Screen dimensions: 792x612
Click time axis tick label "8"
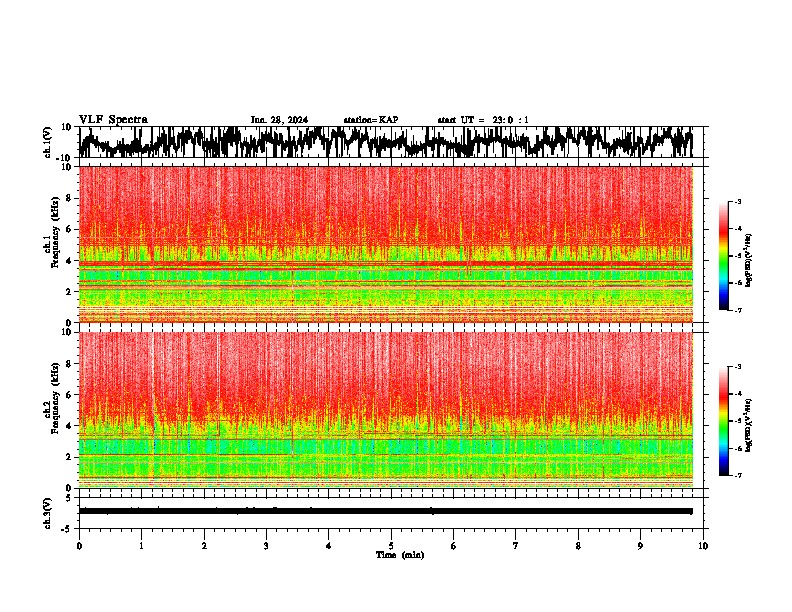(578, 546)
